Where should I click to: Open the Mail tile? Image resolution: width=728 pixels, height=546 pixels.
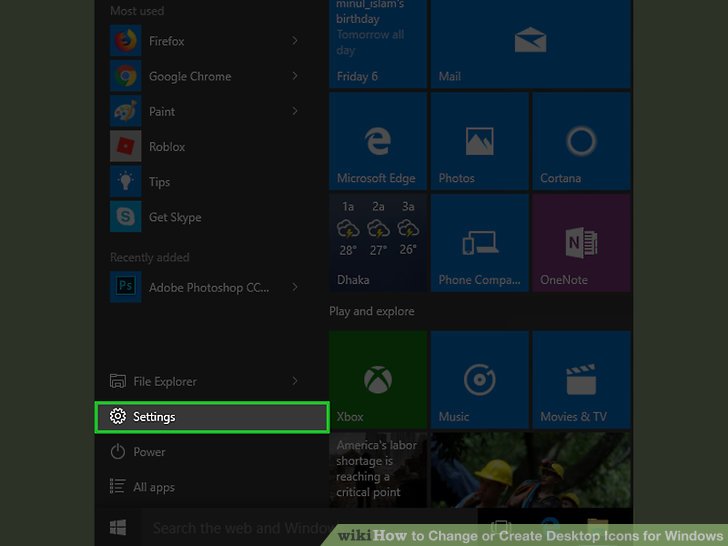point(531,44)
